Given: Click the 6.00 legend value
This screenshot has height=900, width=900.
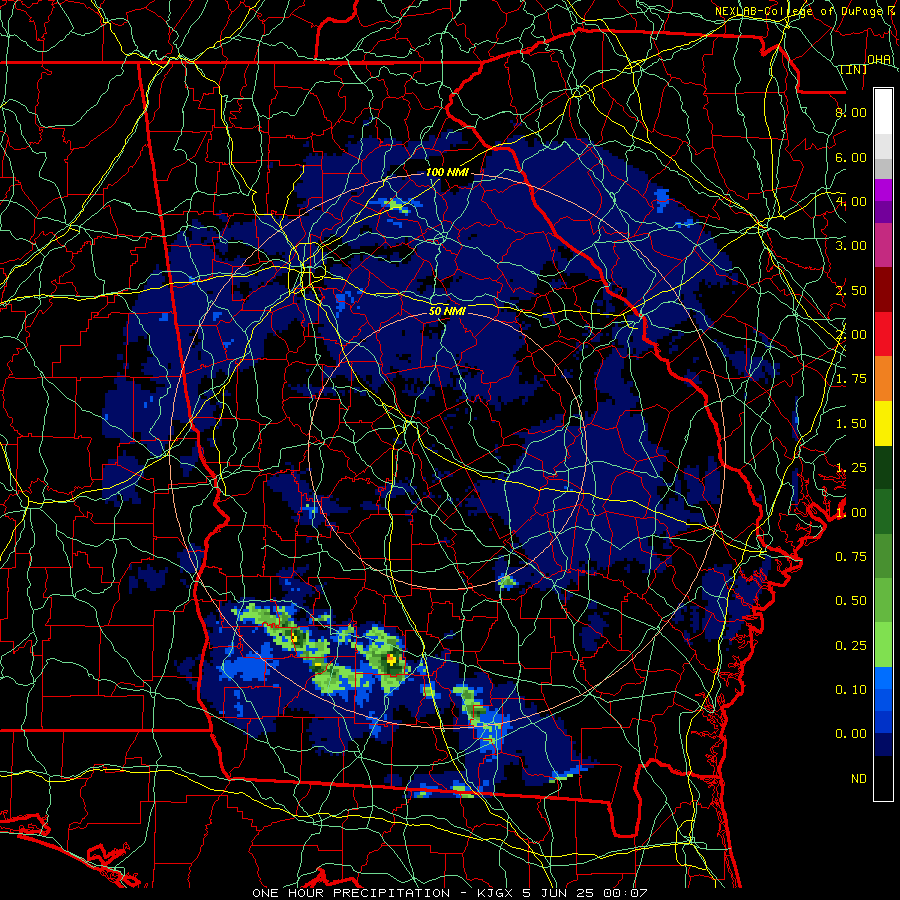Looking at the screenshot, I should [x=851, y=157].
